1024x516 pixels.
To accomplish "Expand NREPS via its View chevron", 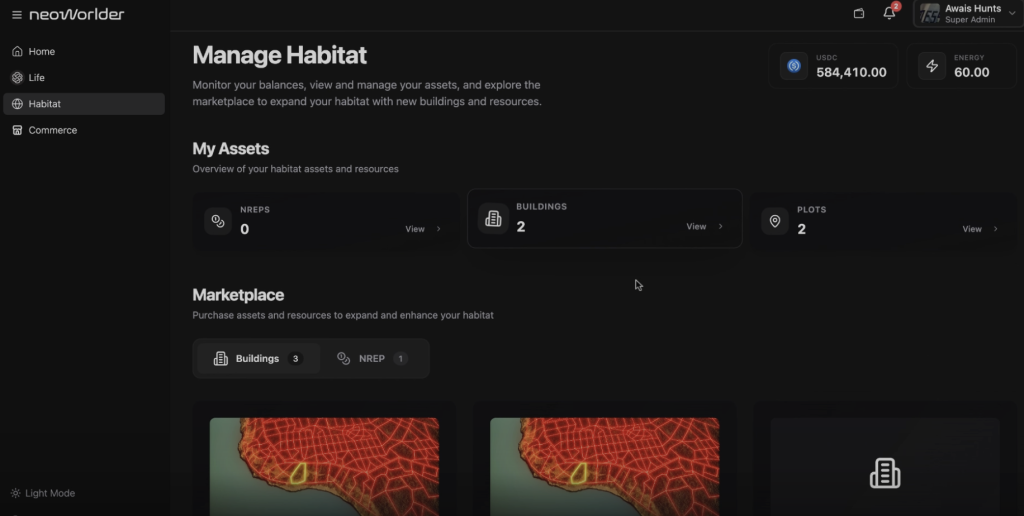I will click(x=438, y=229).
